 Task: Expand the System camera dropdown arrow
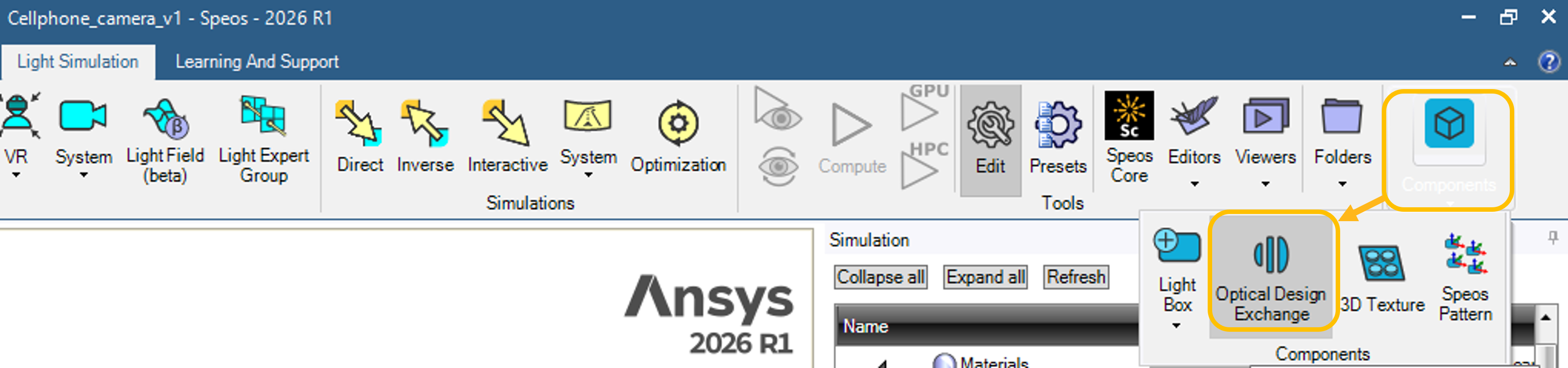pos(83,175)
